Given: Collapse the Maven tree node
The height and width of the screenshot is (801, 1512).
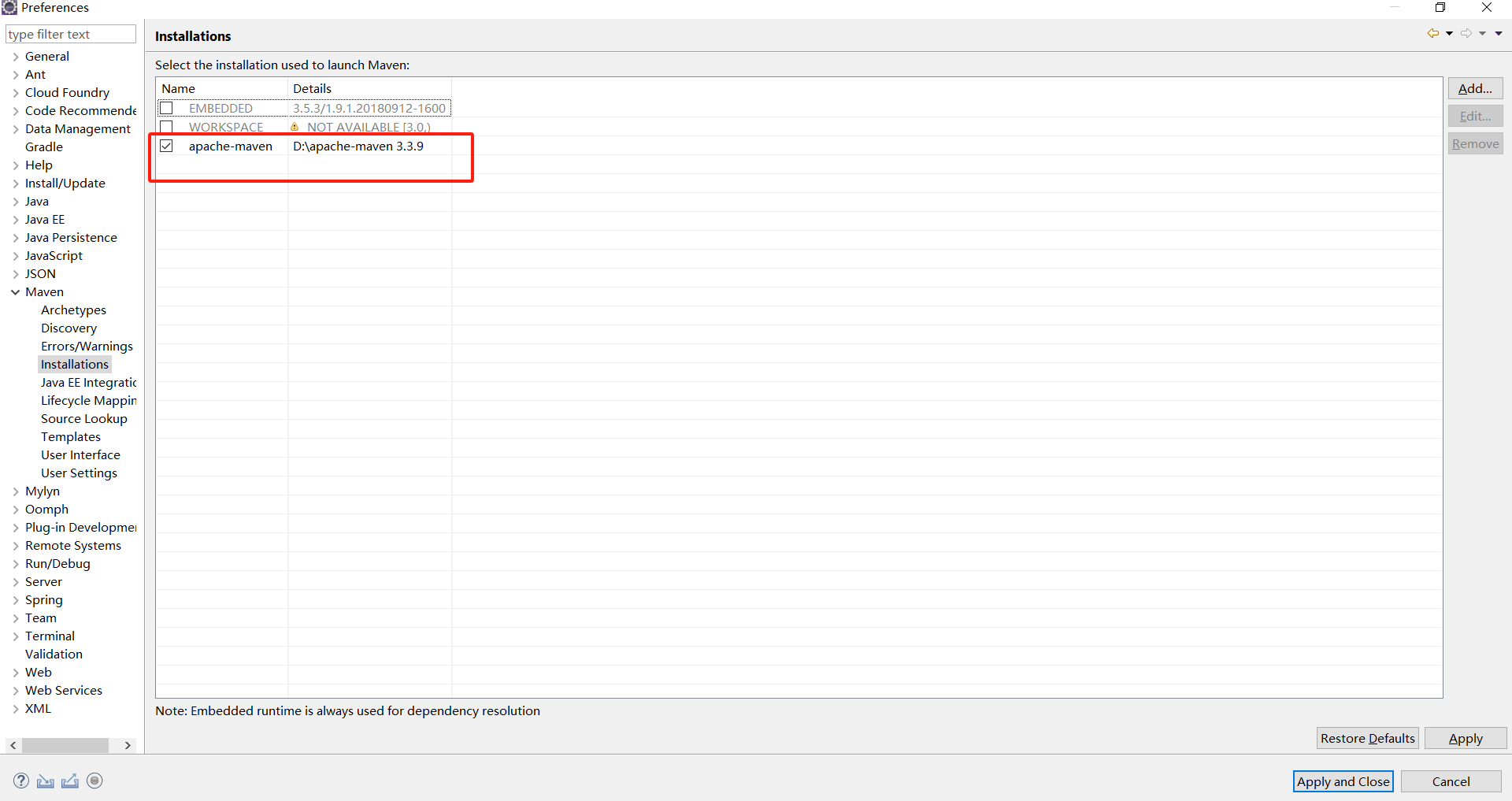Looking at the screenshot, I should coord(15,292).
